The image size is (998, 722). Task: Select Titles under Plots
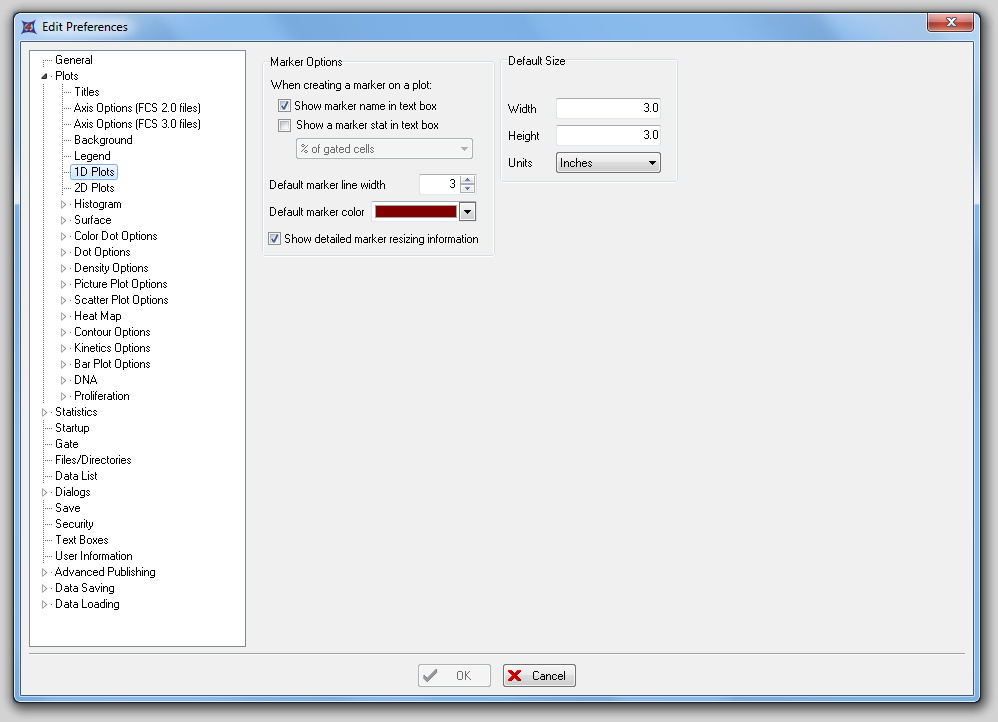click(x=87, y=92)
